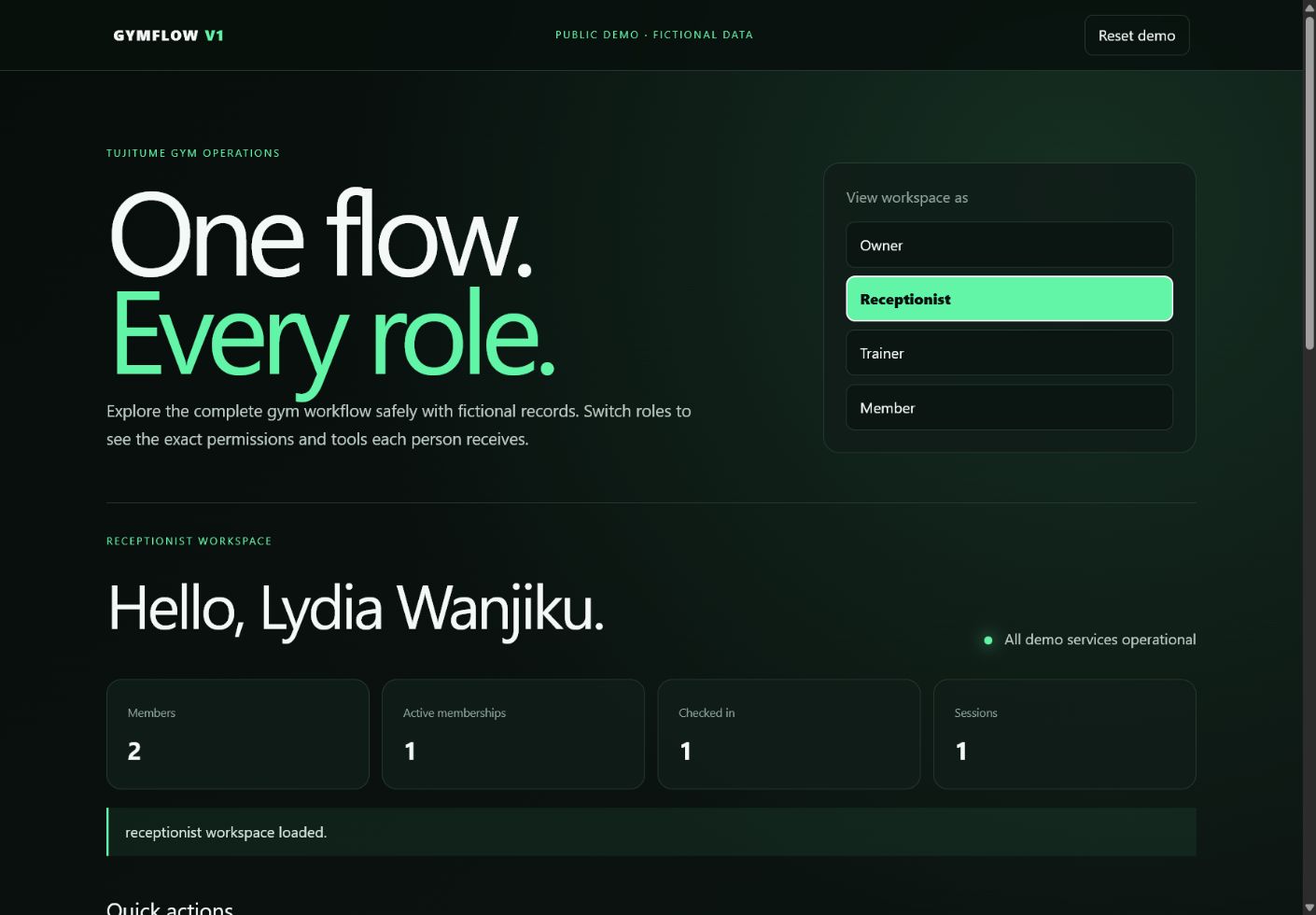The image size is (1316, 915).
Task: Click the "RECEPTIONIST WORKSPACE" section label
Action: pos(189,542)
